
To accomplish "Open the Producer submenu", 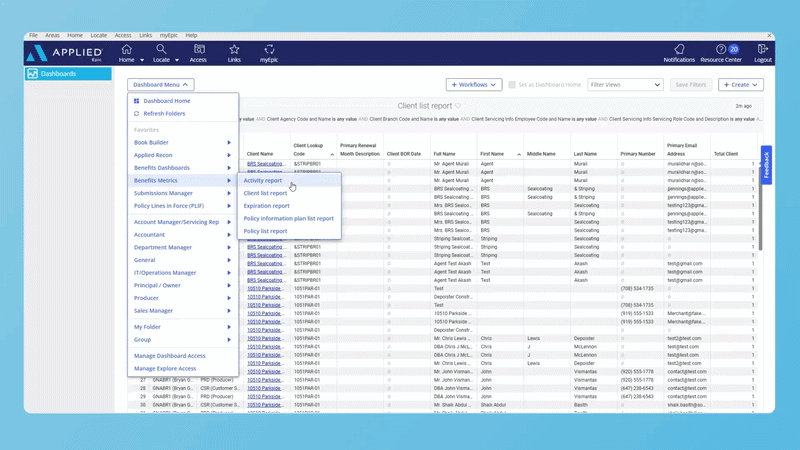I will [183, 298].
